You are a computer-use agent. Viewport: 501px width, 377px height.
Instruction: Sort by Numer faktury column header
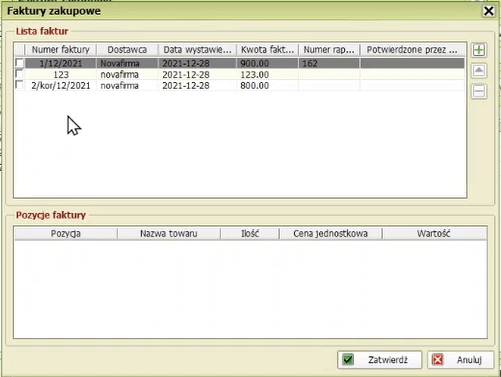61,50
